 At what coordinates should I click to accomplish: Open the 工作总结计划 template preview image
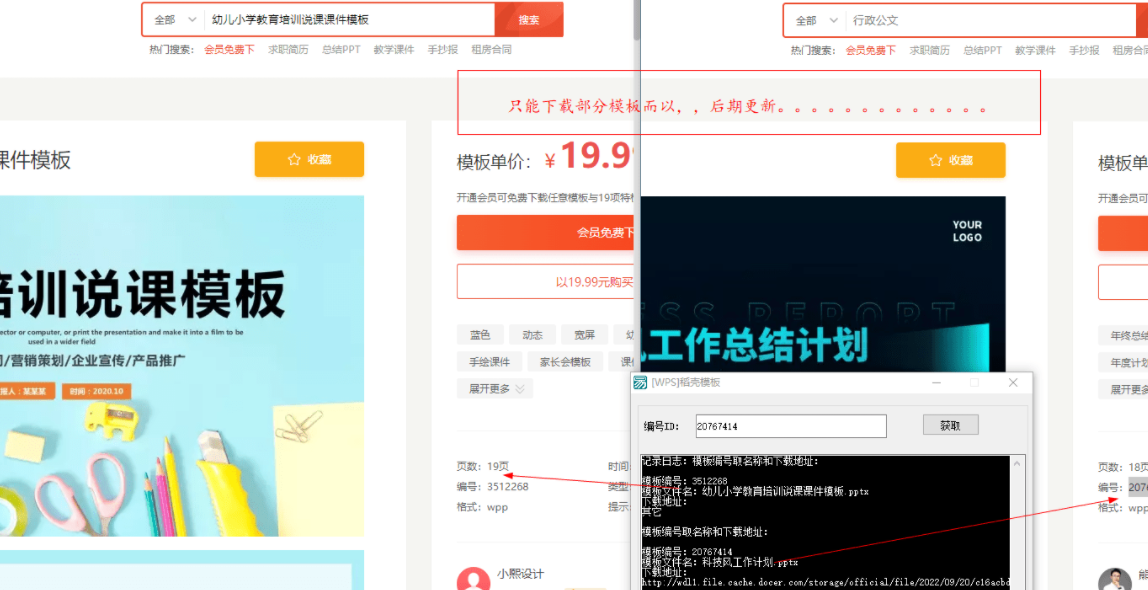point(823,285)
